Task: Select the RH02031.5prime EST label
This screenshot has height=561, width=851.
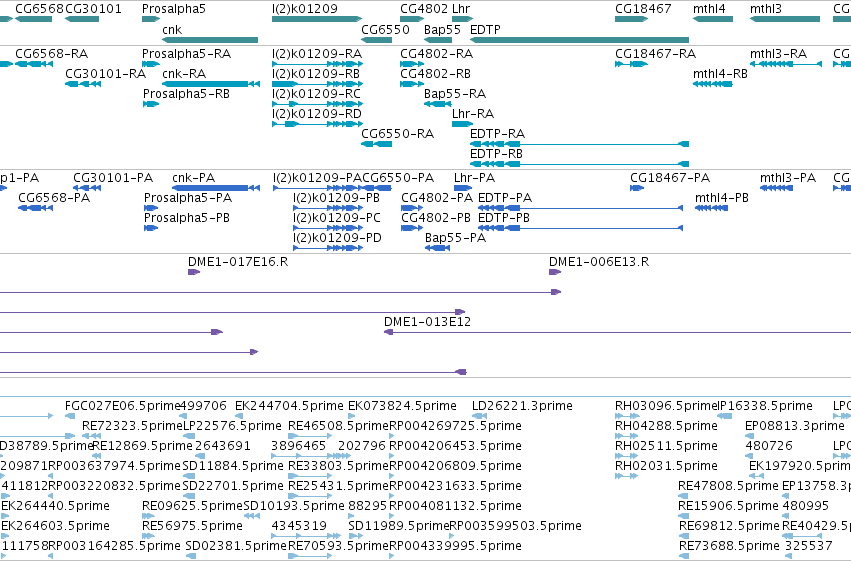Action: pos(666,466)
